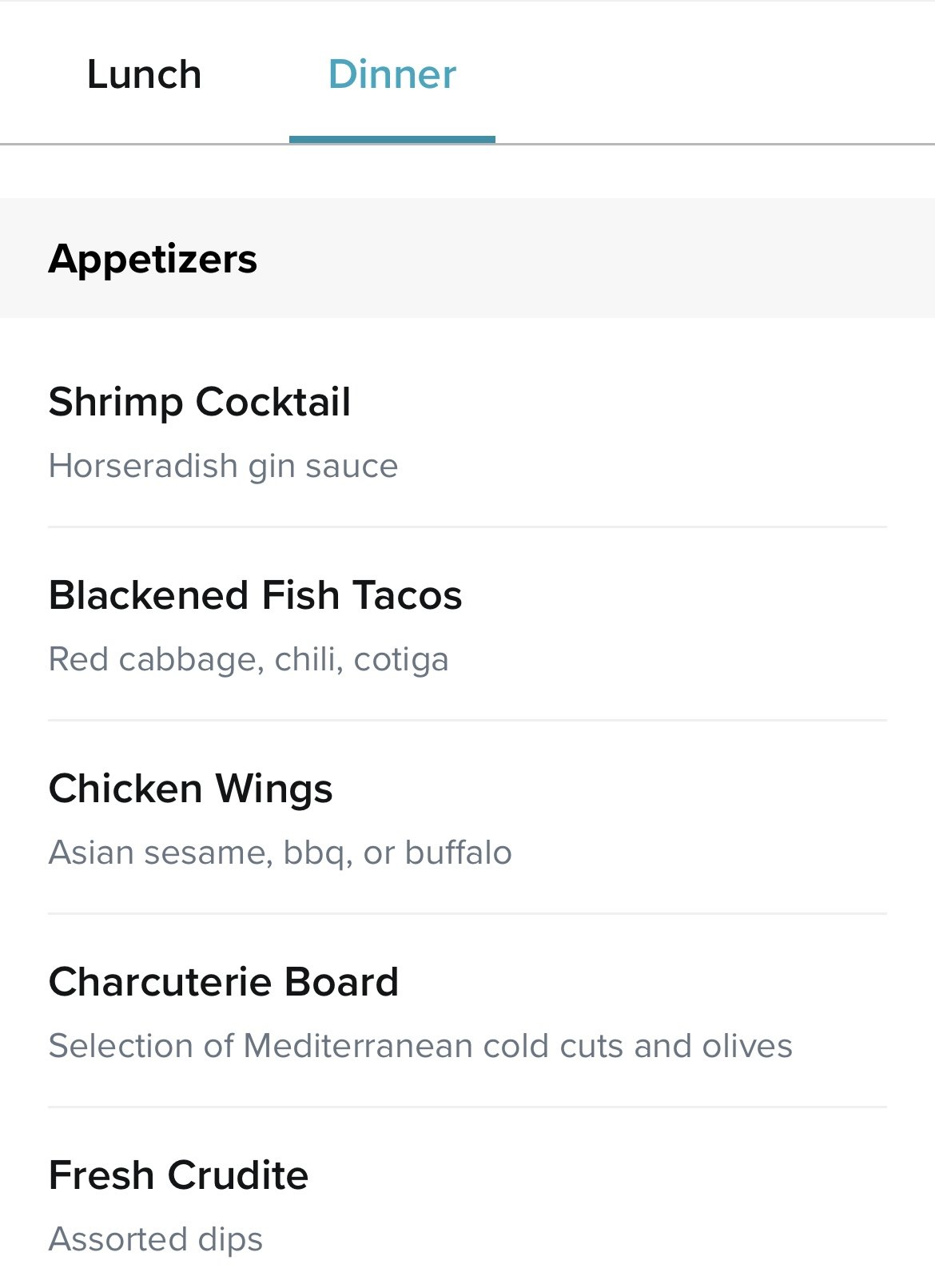
Task: Select the Dinner tab
Action: click(392, 74)
